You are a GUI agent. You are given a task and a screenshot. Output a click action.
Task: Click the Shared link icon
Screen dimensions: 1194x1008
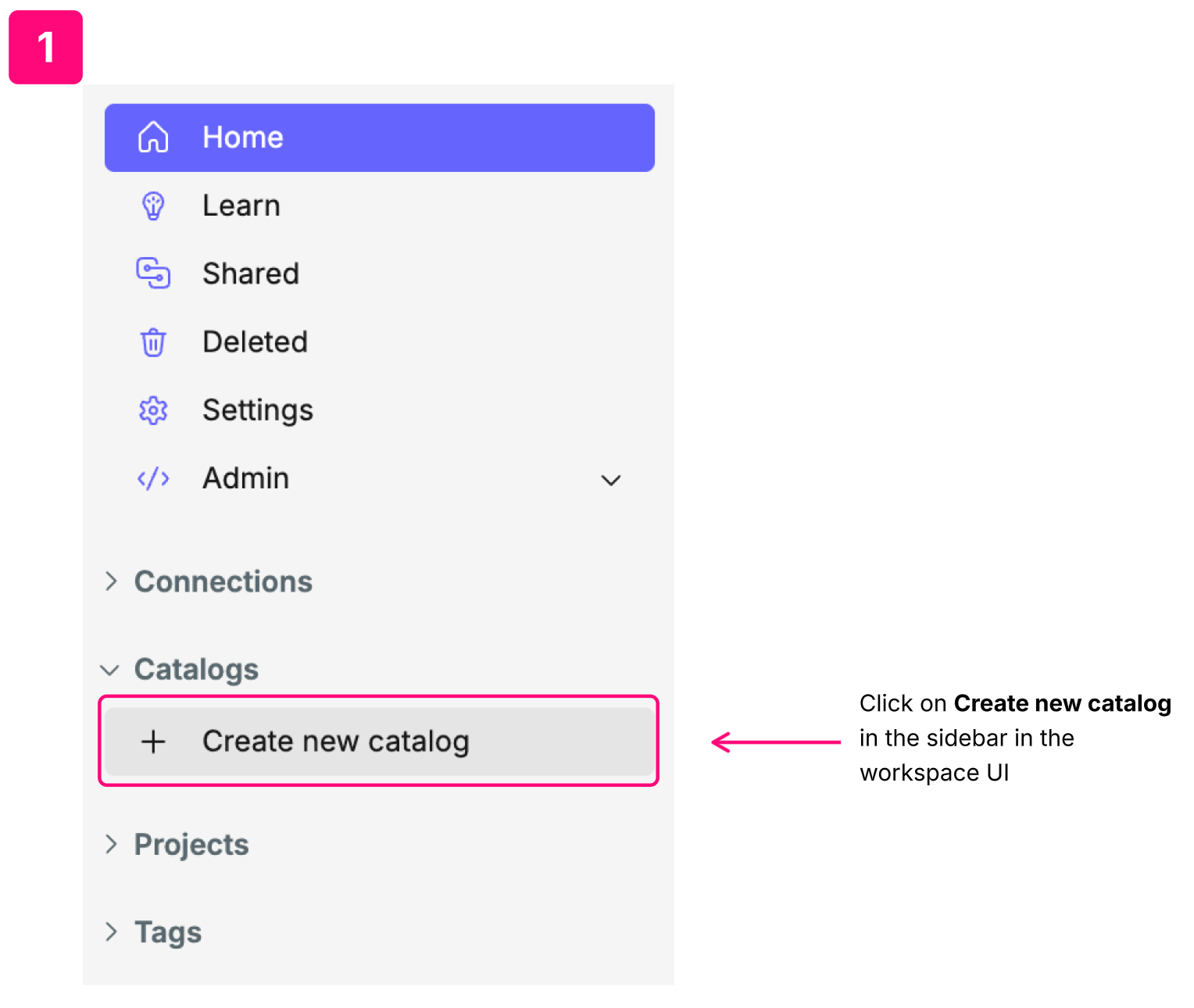click(153, 273)
